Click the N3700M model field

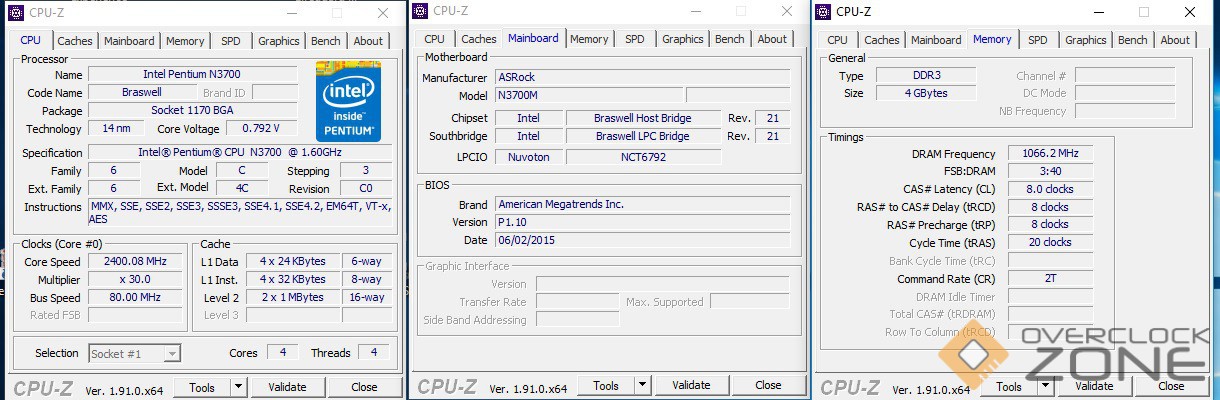(589, 96)
